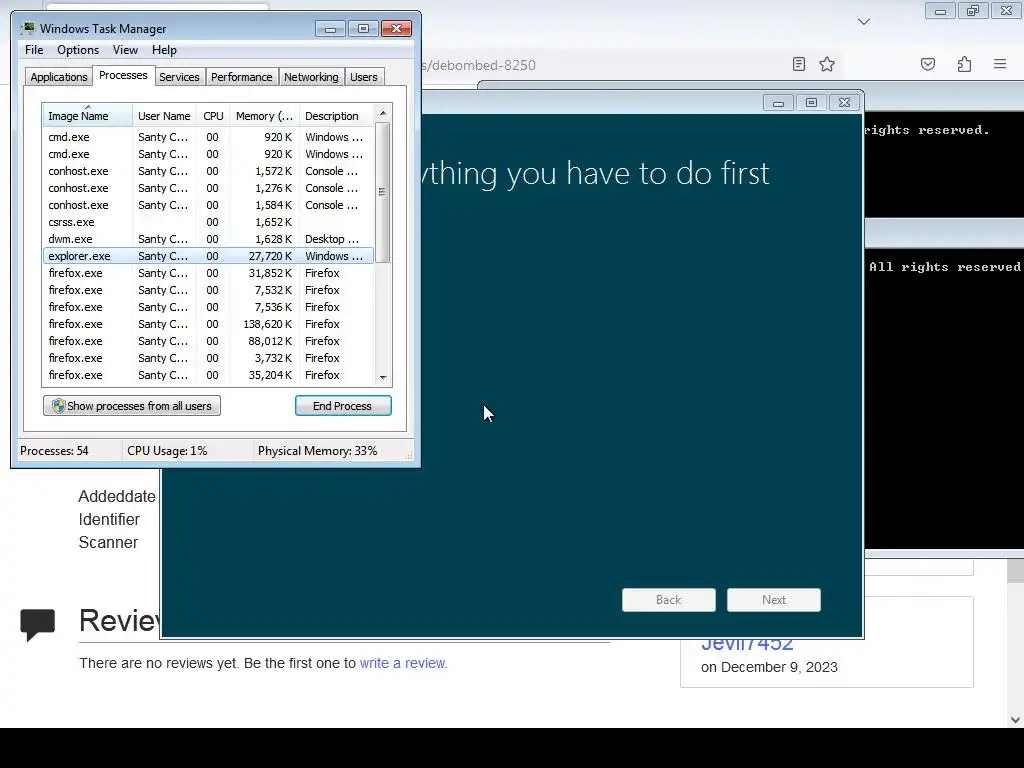1024x768 pixels.
Task: Restore down the Firefox window
Action: click(973, 11)
